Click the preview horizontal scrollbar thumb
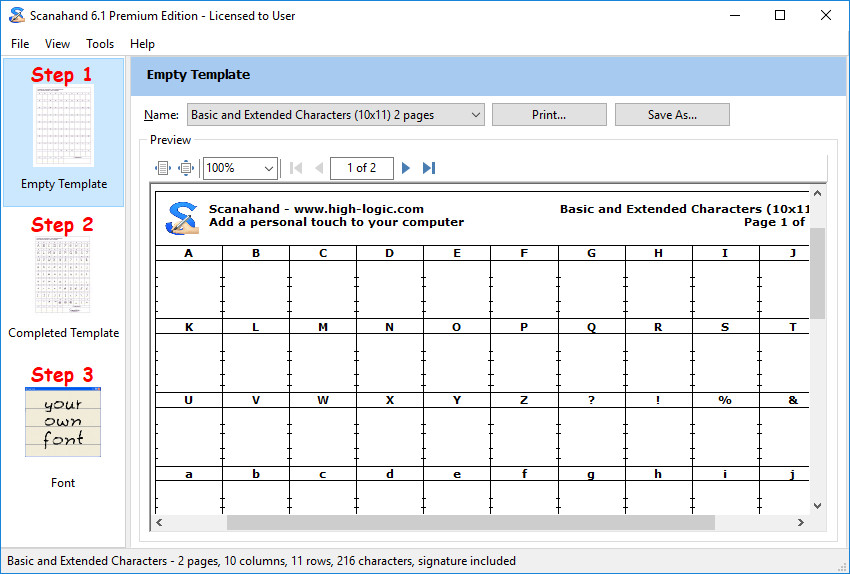This screenshot has width=850, height=574. [x=471, y=523]
